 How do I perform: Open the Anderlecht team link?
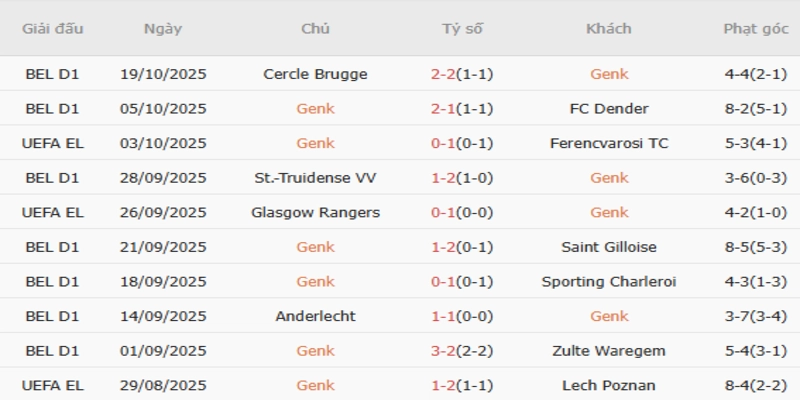tap(315, 316)
